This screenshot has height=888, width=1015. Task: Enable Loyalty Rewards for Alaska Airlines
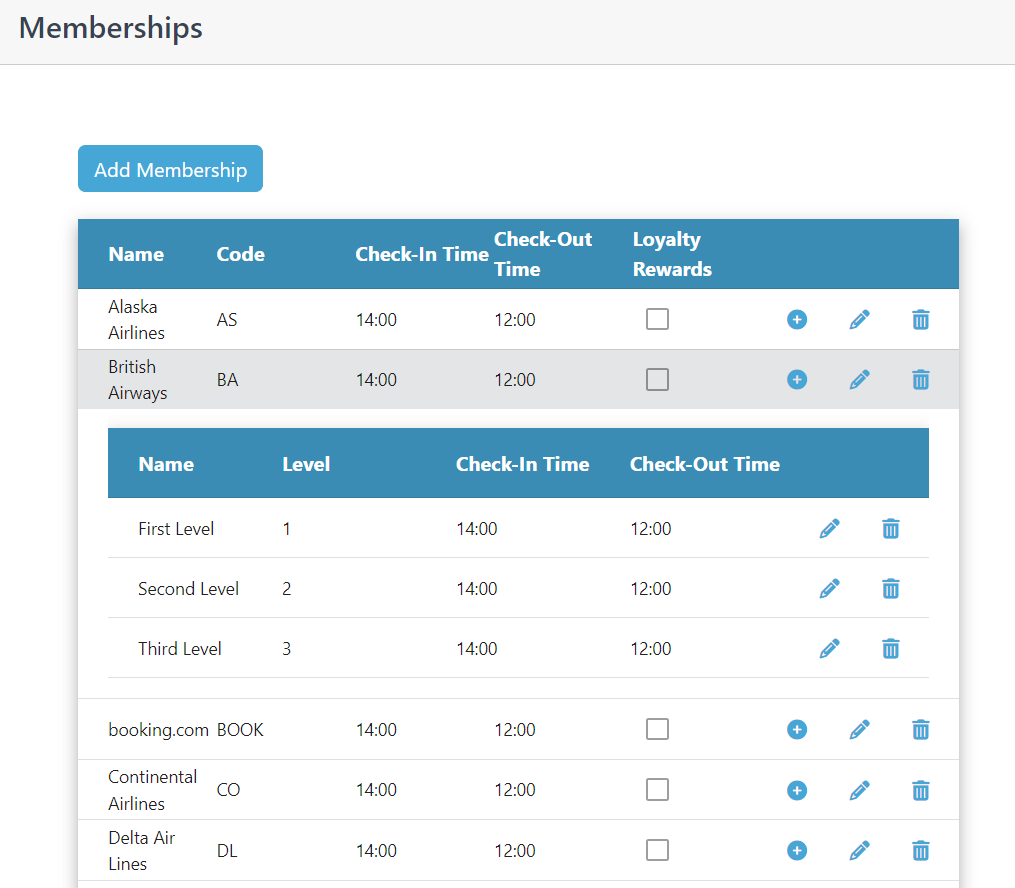click(657, 320)
